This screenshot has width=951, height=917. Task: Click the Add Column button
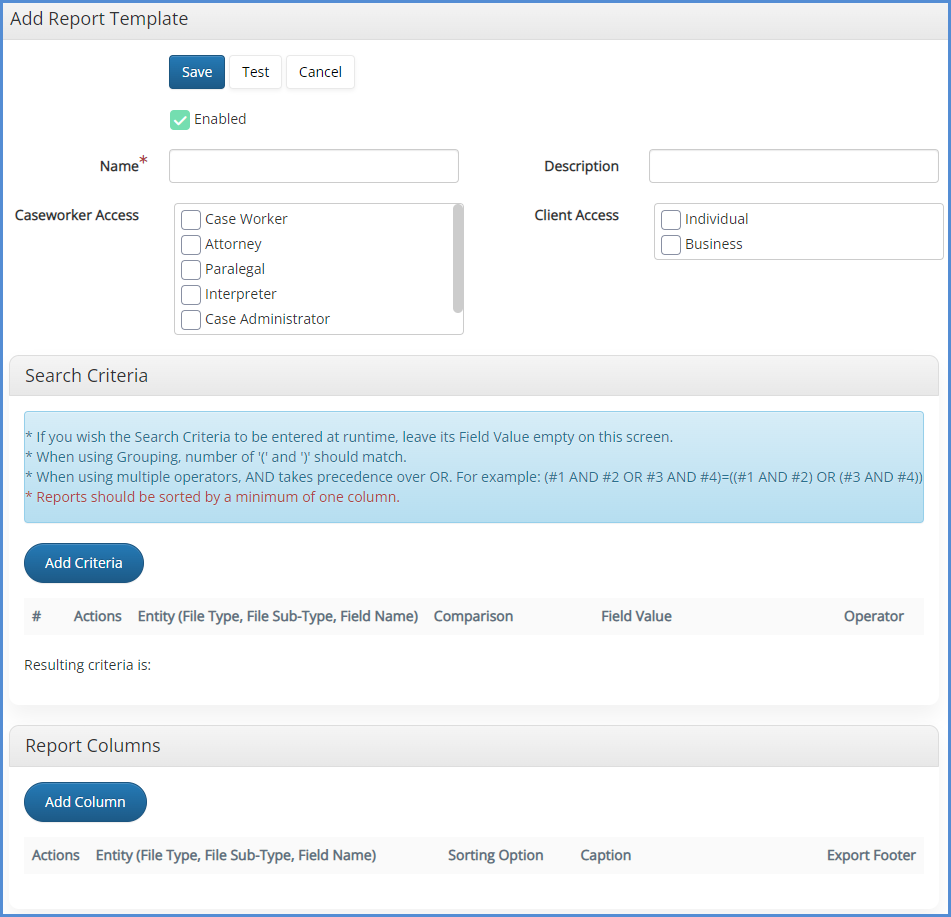[x=85, y=802]
